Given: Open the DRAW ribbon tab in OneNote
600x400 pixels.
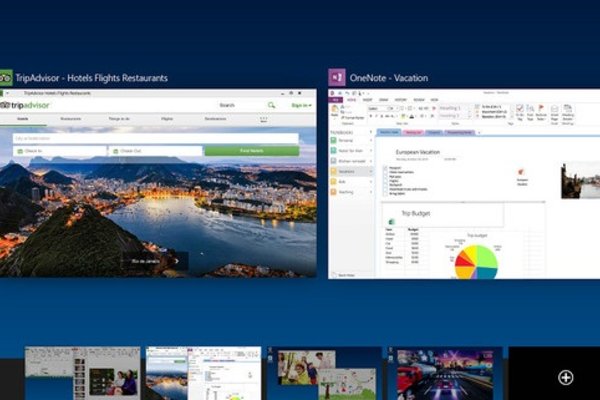Looking at the screenshot, I should (x=383, y=100).
